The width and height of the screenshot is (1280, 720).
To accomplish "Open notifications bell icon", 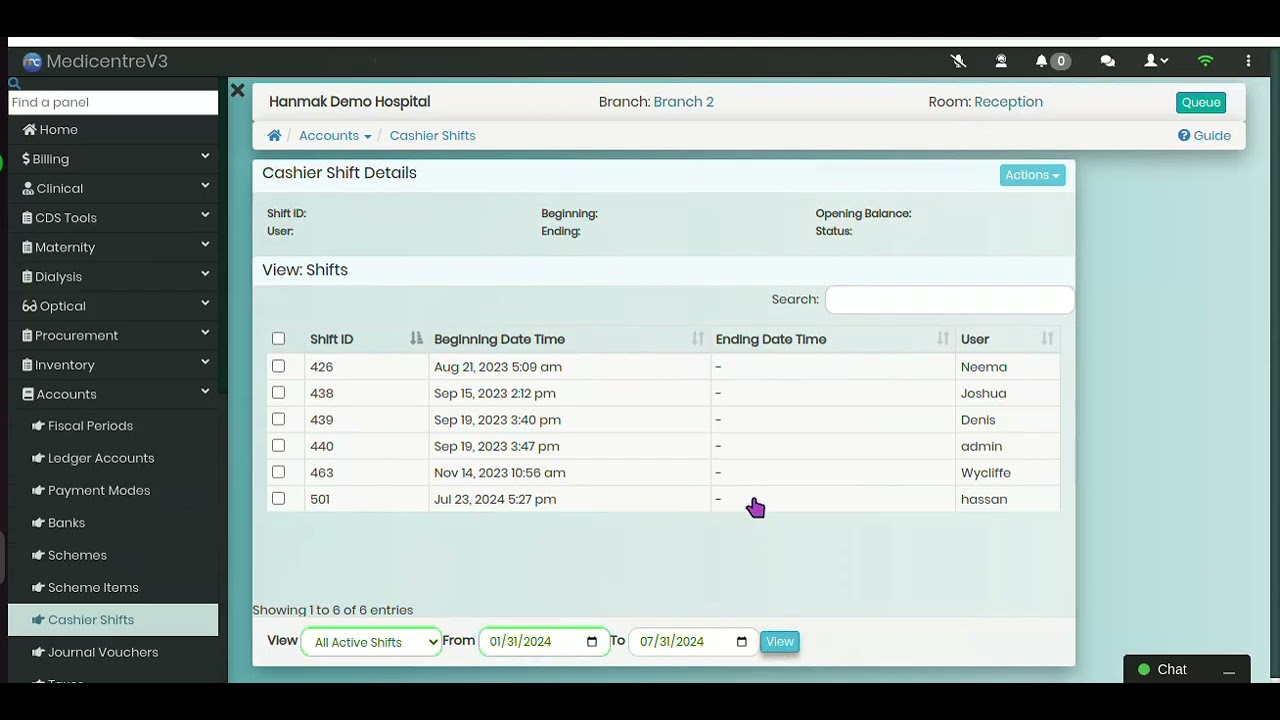I will coord(1042,61).
